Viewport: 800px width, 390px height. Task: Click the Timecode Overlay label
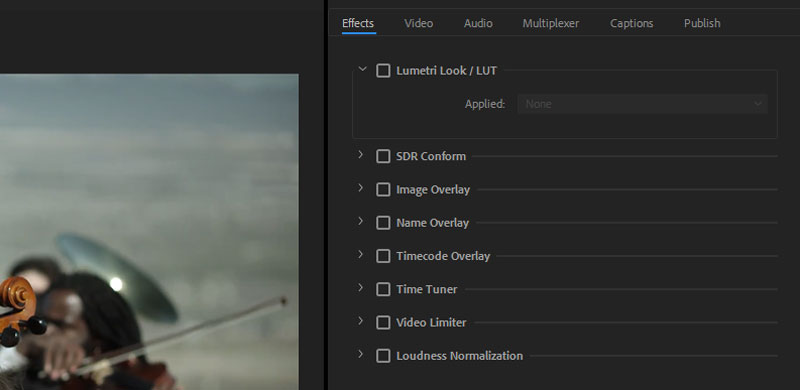point(443,256)
